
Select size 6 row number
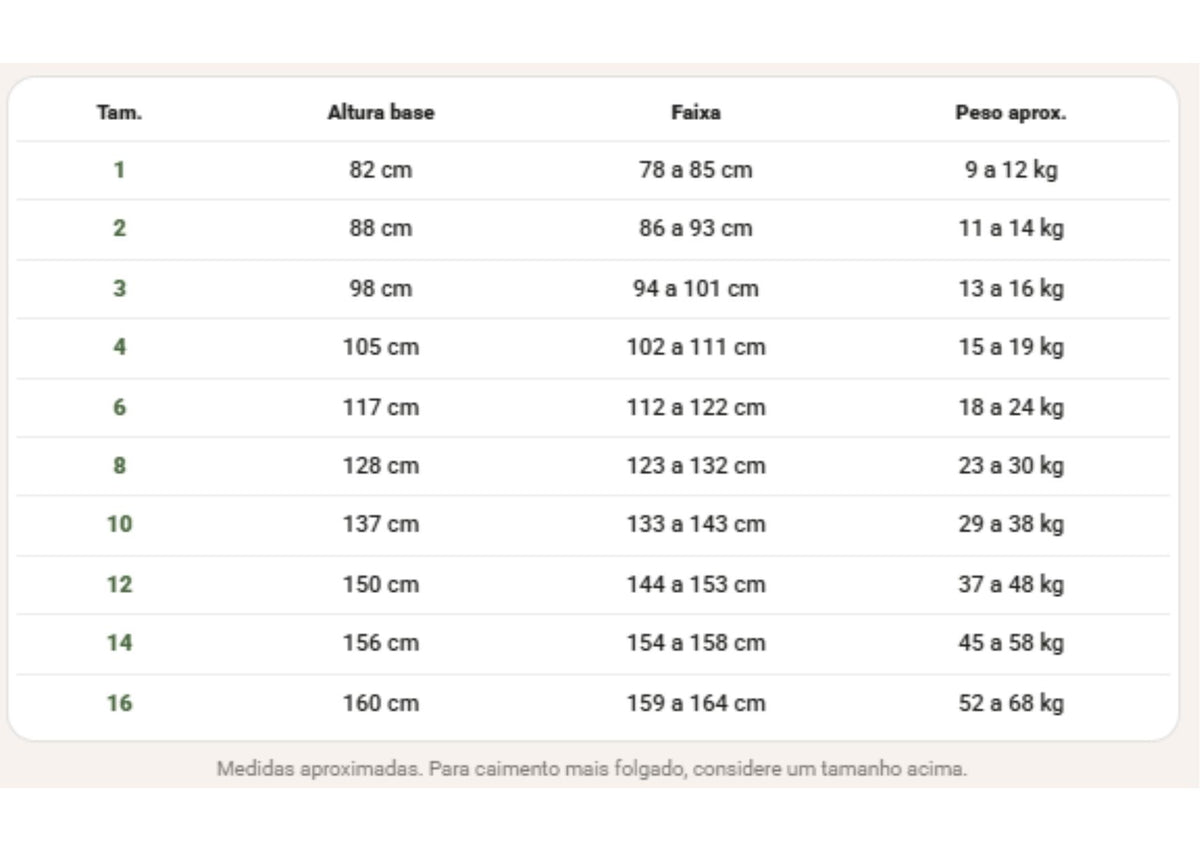click(119, 407)
